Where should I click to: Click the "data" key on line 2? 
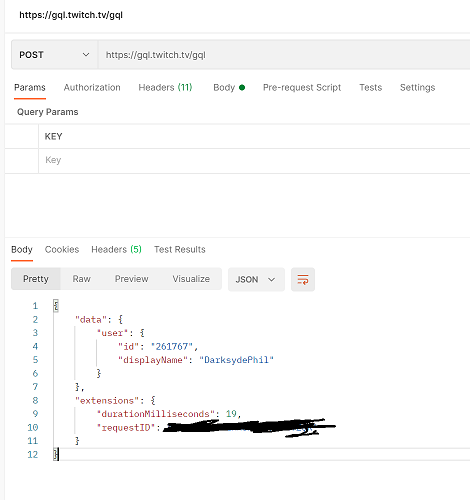(x=91, y=320)
